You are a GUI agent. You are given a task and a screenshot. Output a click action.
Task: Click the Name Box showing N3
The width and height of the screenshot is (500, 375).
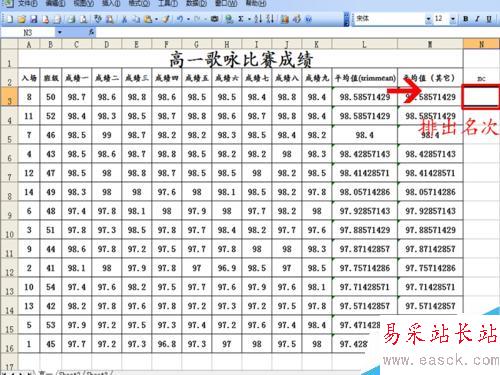[x=28, y=32]
